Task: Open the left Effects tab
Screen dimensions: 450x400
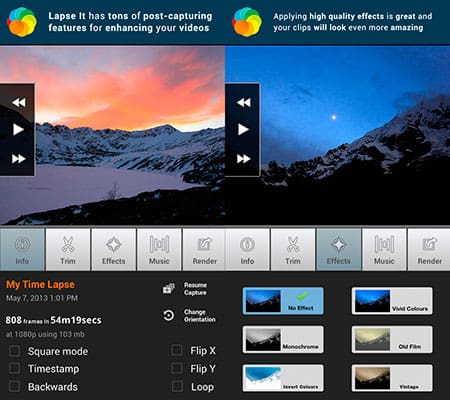Action: coord(114,249)
